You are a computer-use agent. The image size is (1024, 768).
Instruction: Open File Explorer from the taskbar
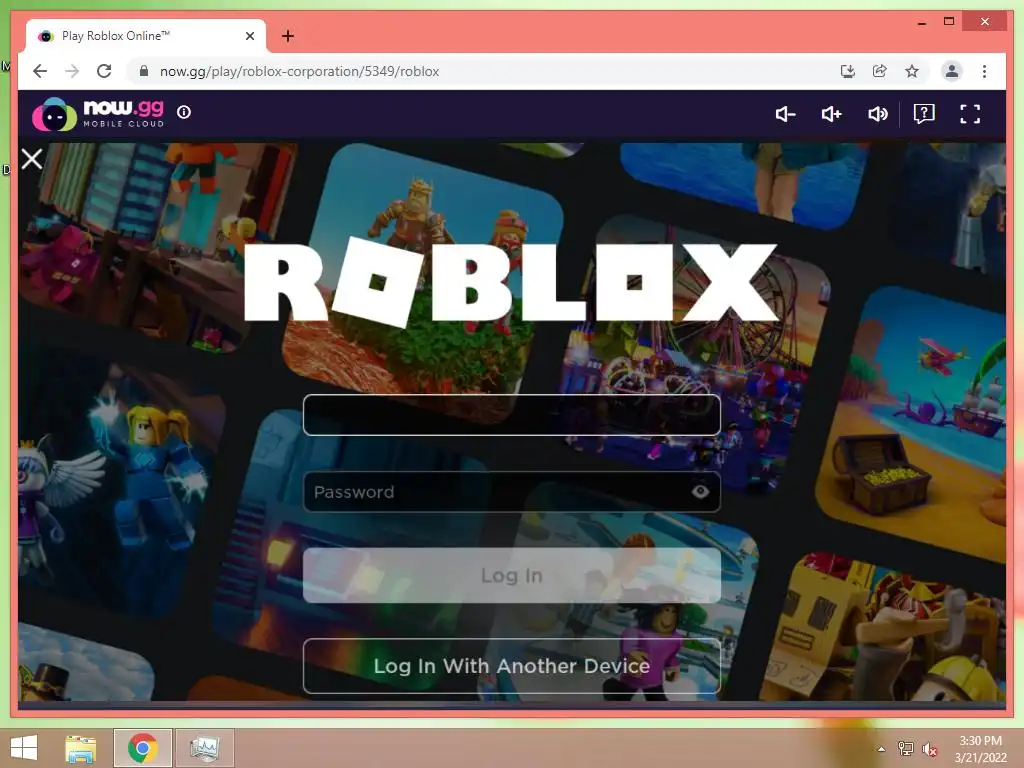point(81,748)
